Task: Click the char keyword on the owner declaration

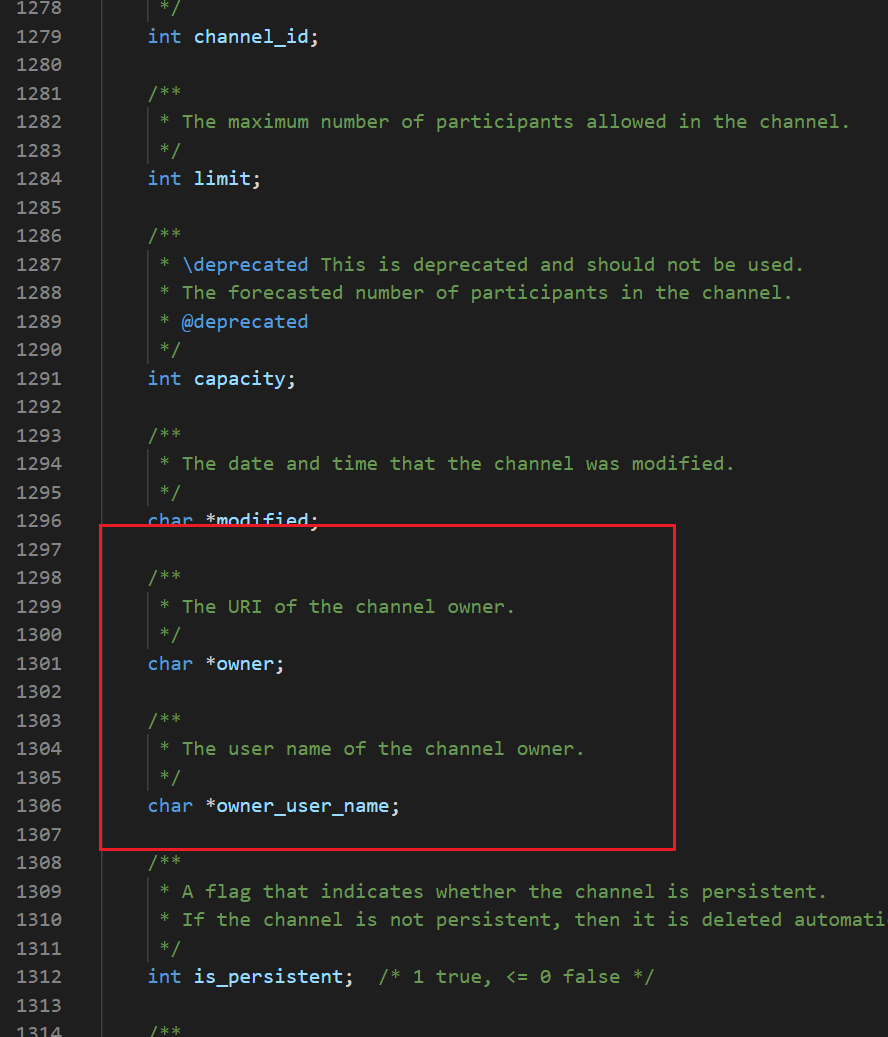Action: 170,663
